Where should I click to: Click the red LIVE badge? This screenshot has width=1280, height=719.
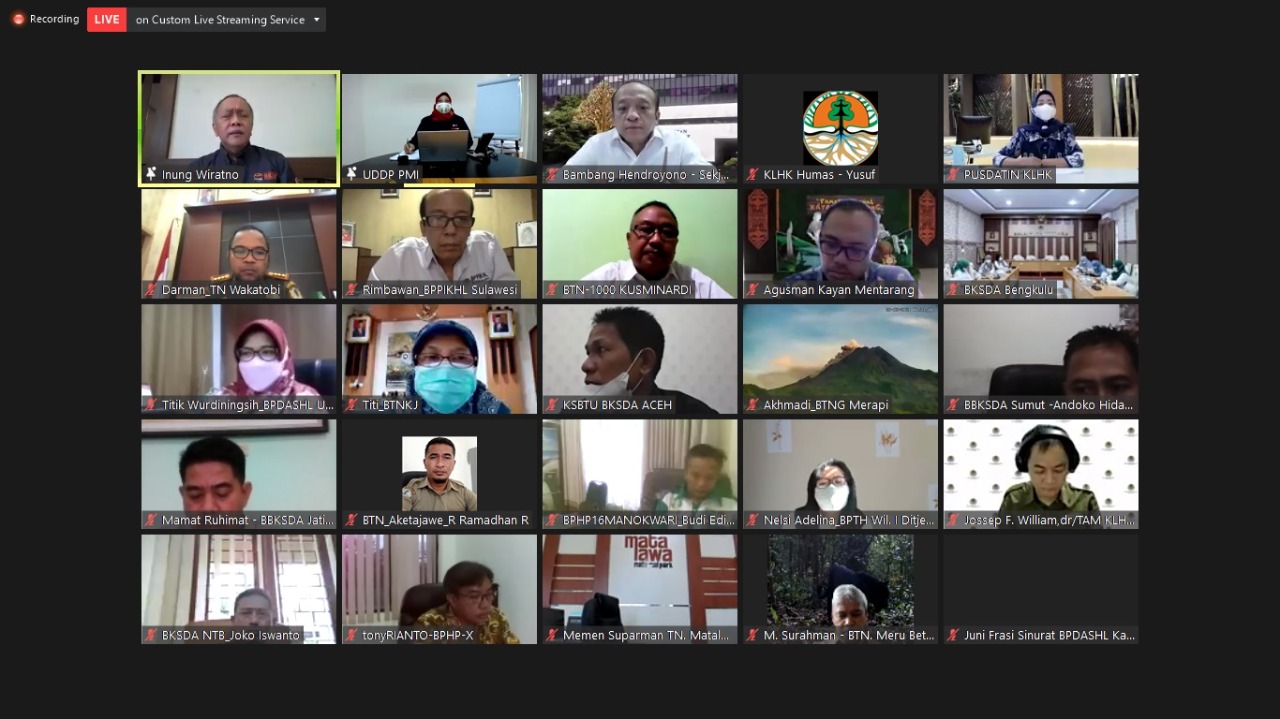click(x=107, y=19)
